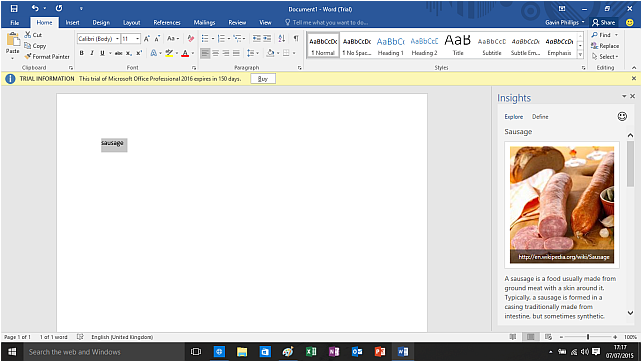Viewport: 641px width, 361px height.
Task: Open Replace dialog
Action: [x=605, y=46]
